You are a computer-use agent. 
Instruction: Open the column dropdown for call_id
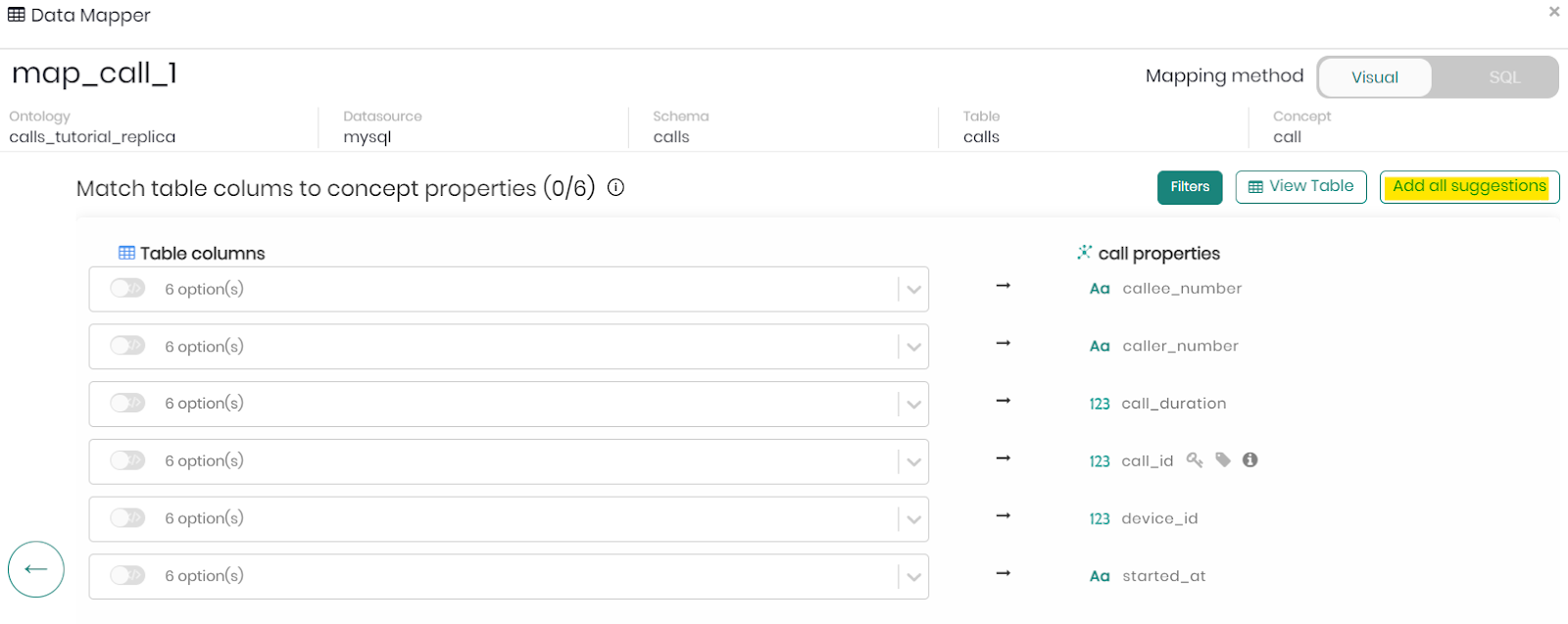pyautogui.click(x=913, y=461)
